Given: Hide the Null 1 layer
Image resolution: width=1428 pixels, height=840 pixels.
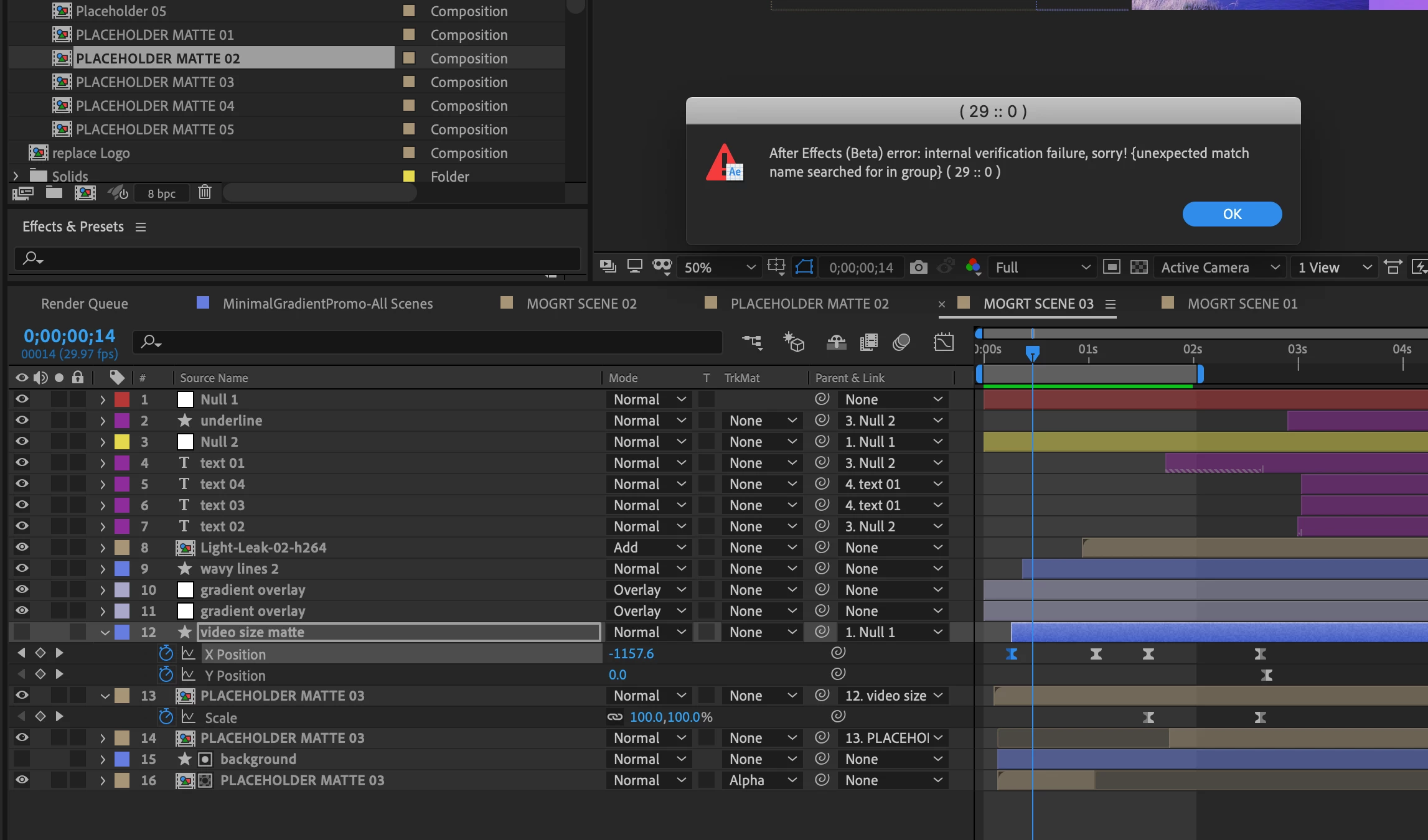Looking at the screenshot, I should click(22, 399).
